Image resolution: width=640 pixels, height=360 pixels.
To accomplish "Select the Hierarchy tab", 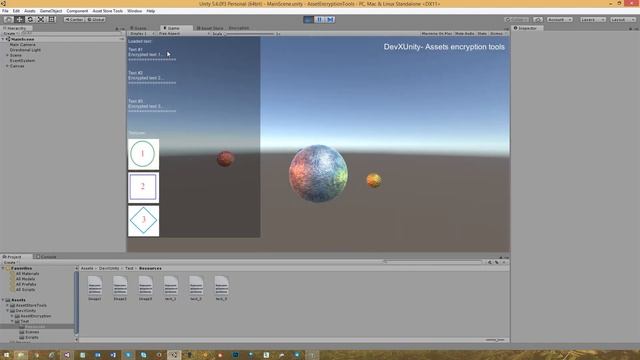I will click(16, 28).
